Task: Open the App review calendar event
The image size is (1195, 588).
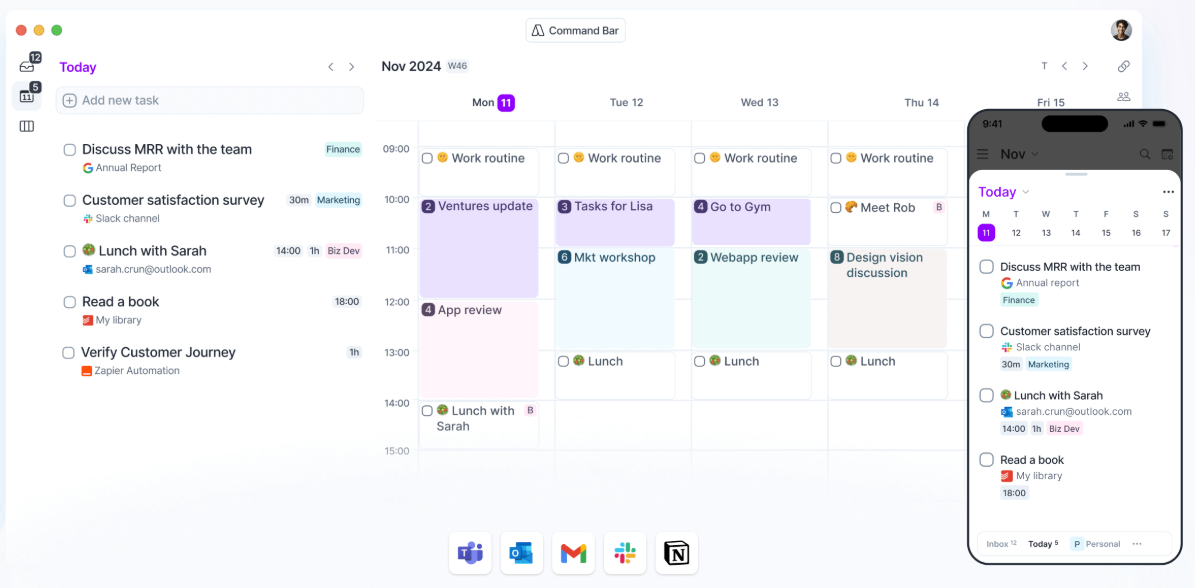Action: (479, 349)
